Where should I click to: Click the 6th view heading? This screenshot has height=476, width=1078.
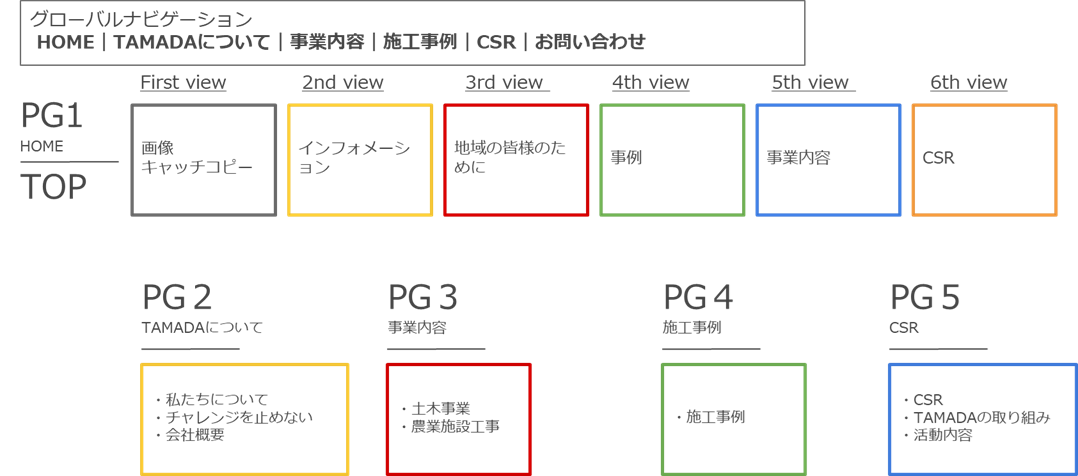tap(969, 83)
